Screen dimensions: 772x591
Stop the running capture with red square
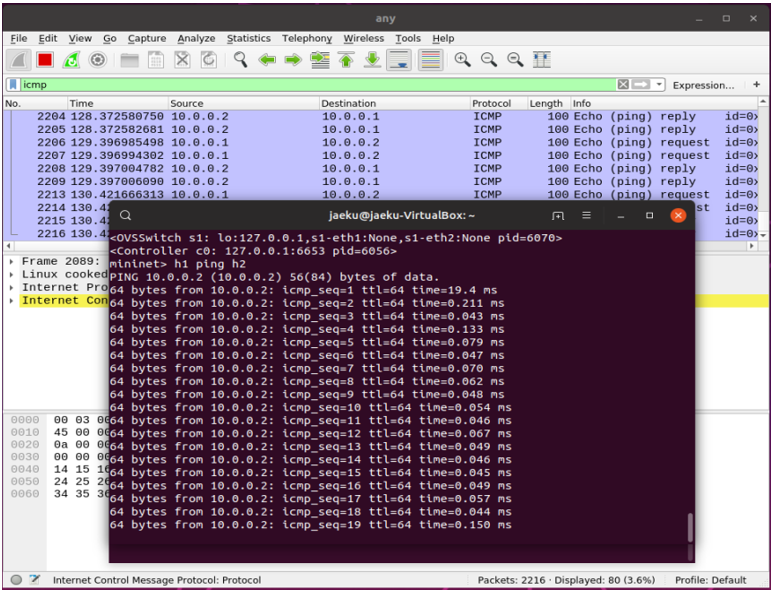[x=45, y=60]
